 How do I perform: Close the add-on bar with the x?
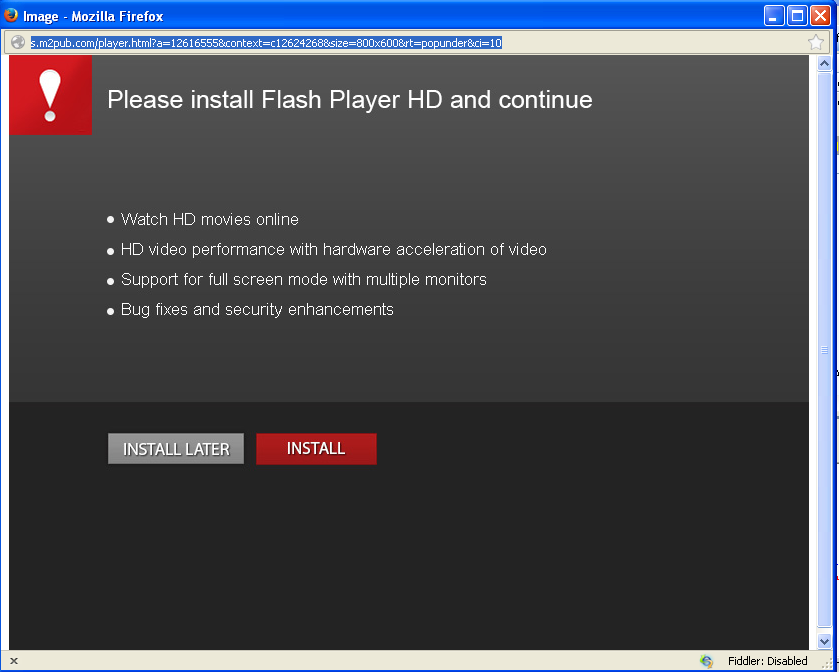click(x=14, y=661)
